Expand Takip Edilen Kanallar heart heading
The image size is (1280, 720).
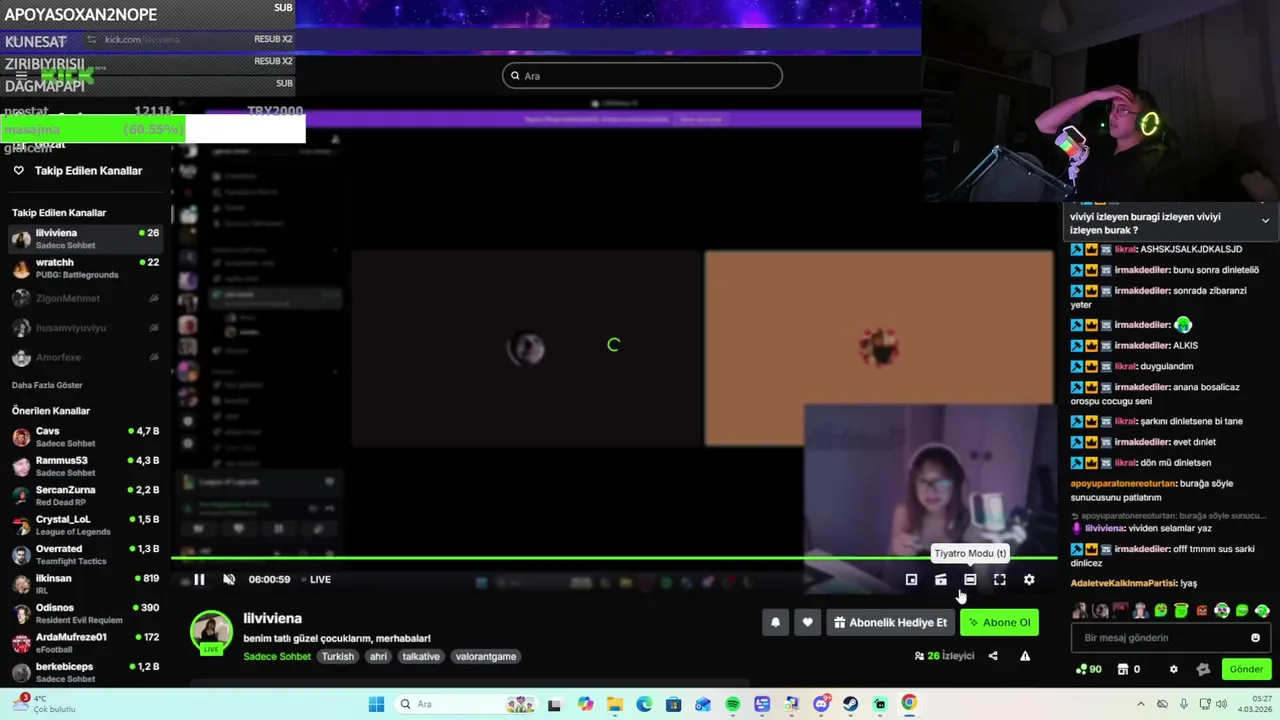(77, 170)
